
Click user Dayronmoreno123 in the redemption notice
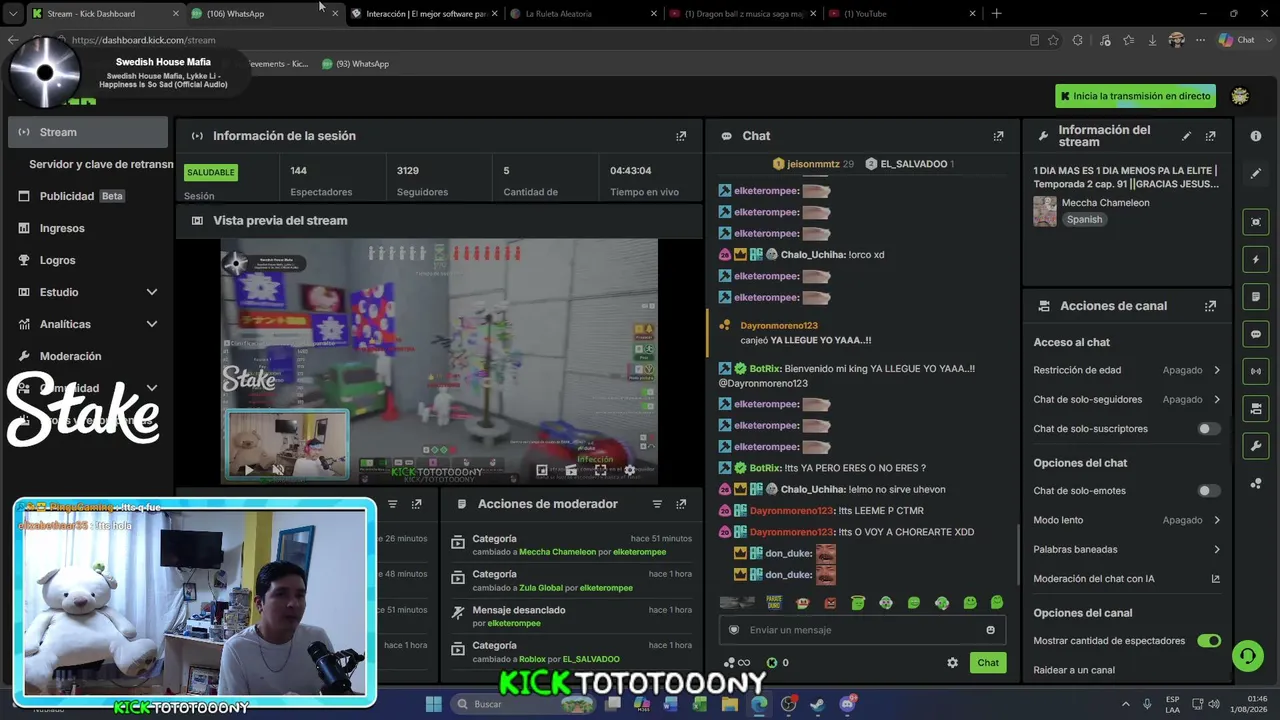click(779, 326)
